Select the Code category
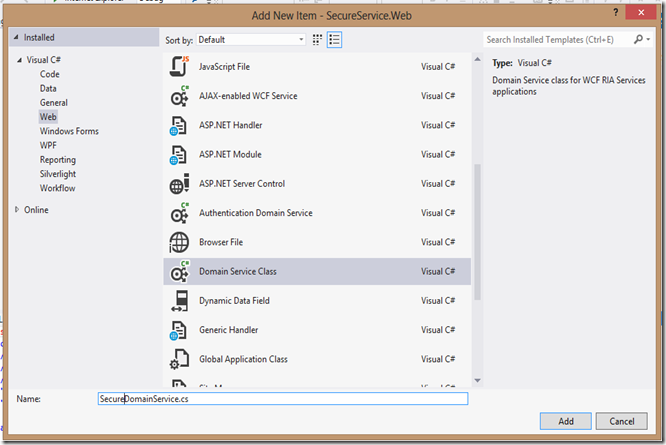 (x=50, y=74)
